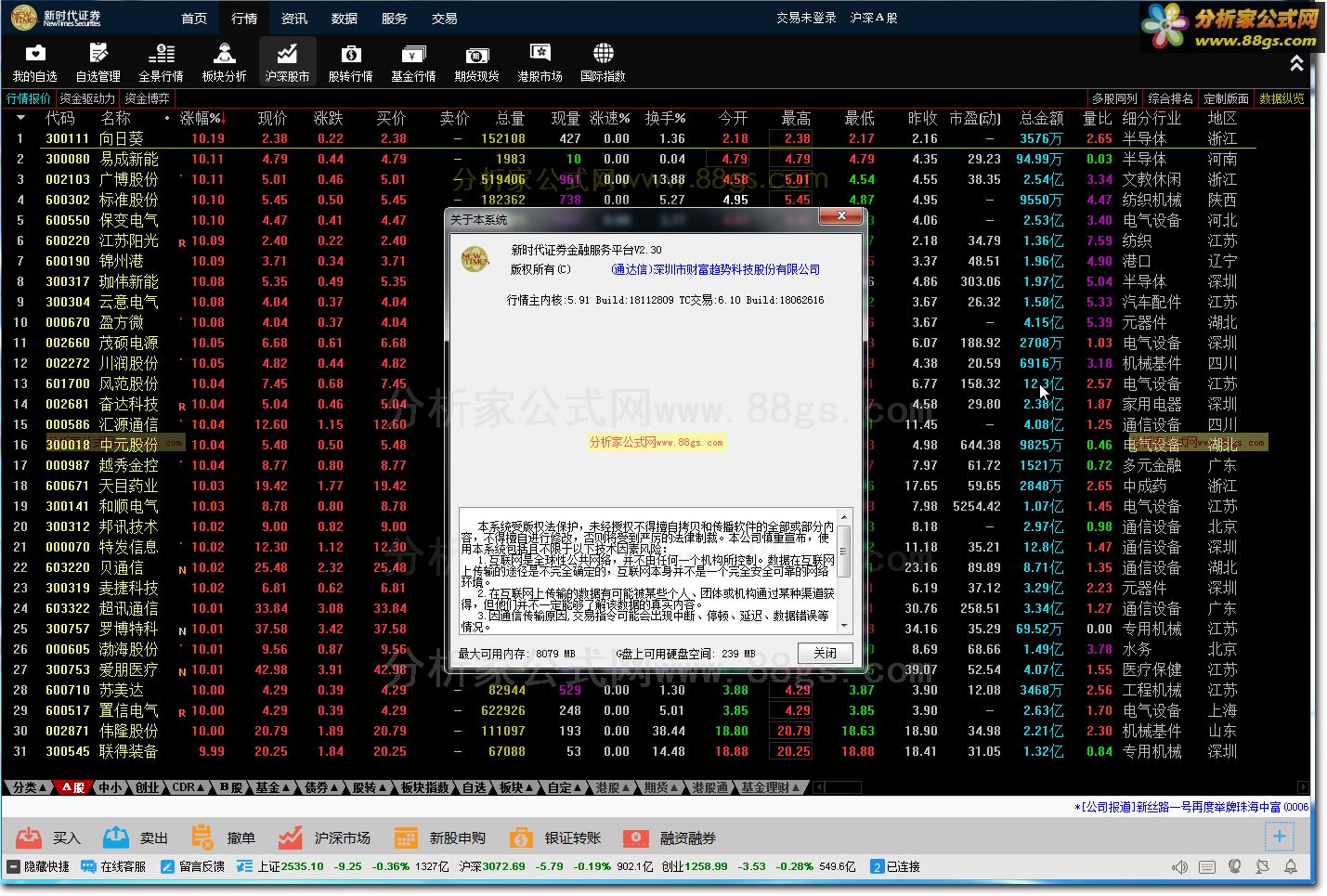The height and width of the screenshot is (896, 1327).
Task: Select stock row 300111 向日葵
Action: coord(629,138)
